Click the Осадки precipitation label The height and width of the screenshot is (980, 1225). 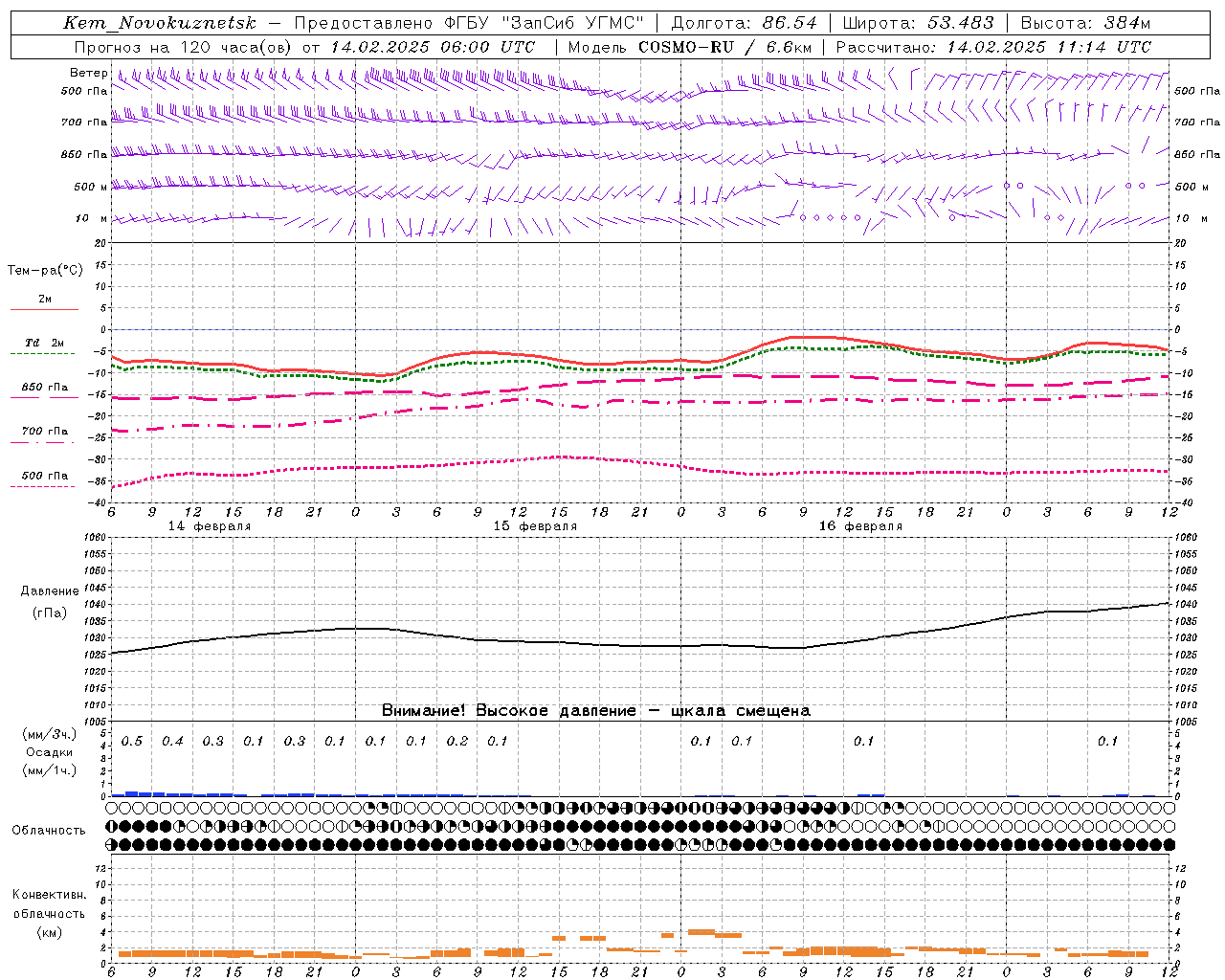point(50,752)
